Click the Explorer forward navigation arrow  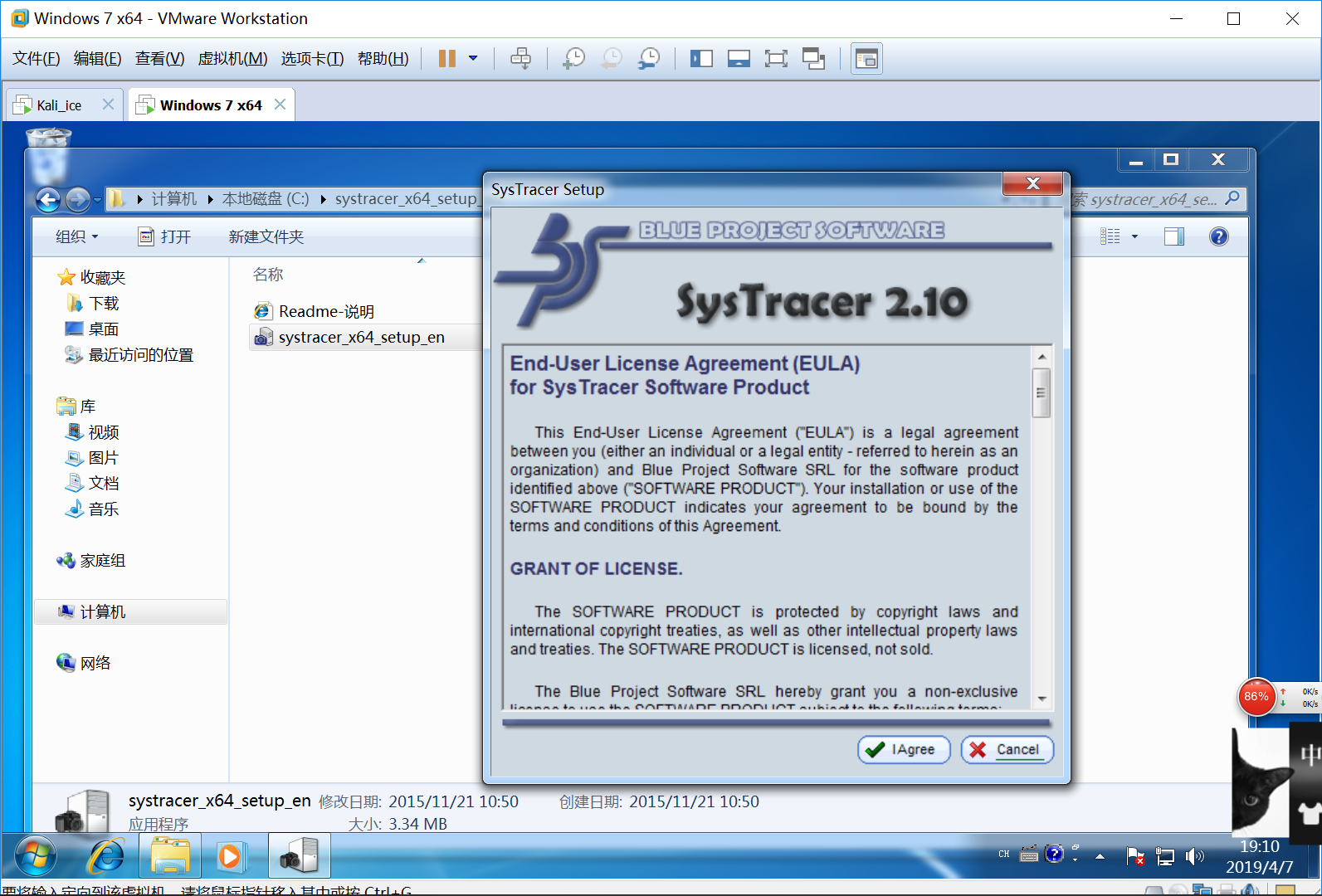coord(77,199)
